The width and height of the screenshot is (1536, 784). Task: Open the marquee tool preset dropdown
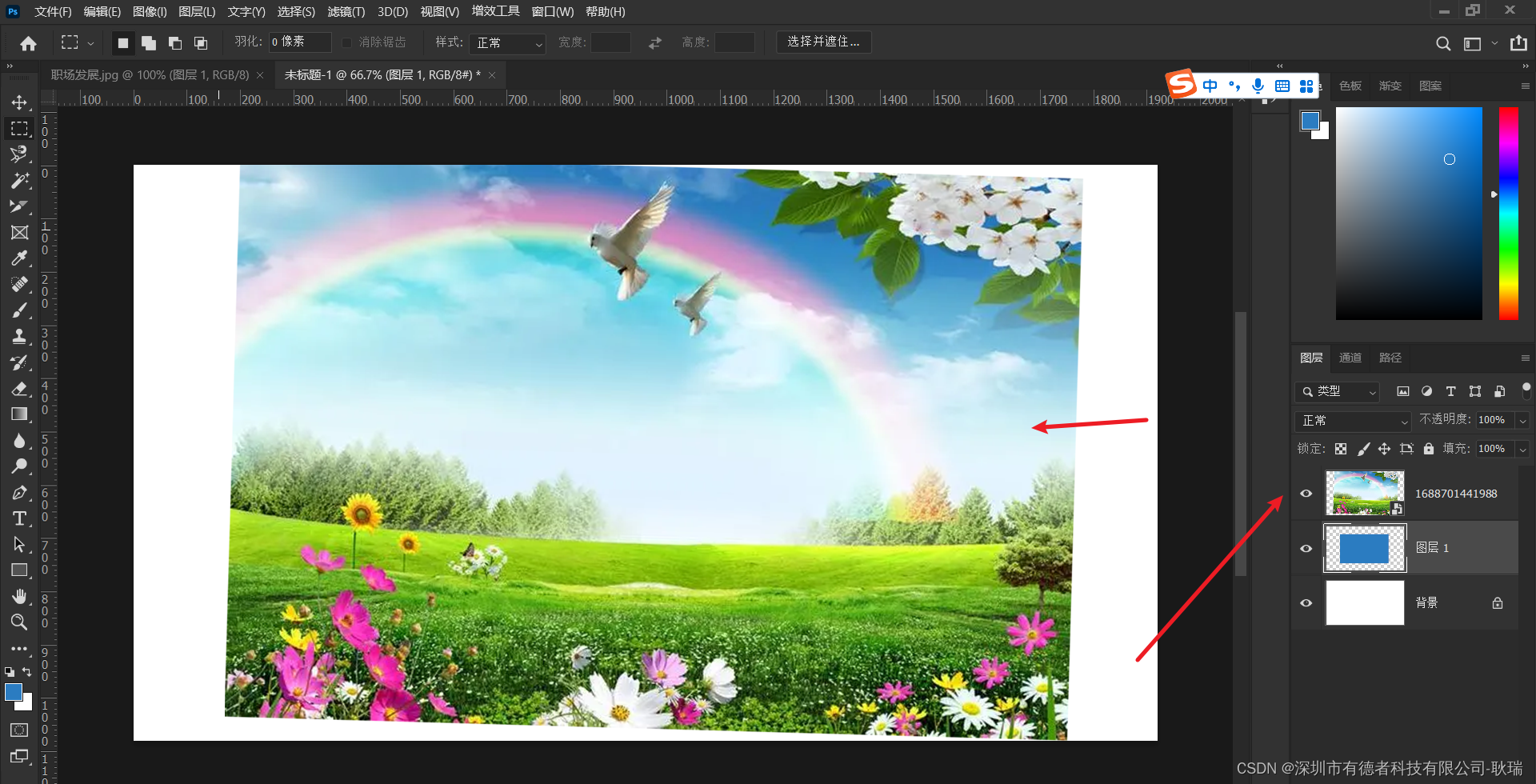pyautogui.click(x=90, y=43)
